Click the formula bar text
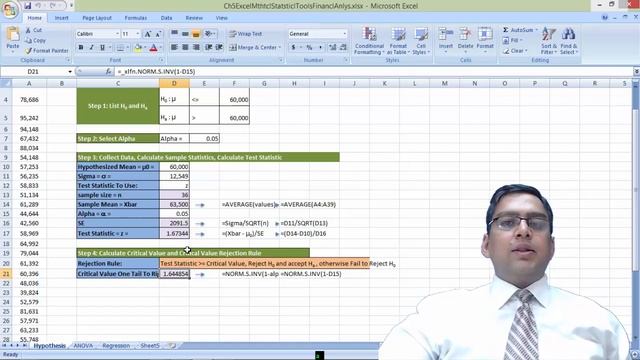The width and height of the screenshot is (640, 360). (x=156, y=71)
